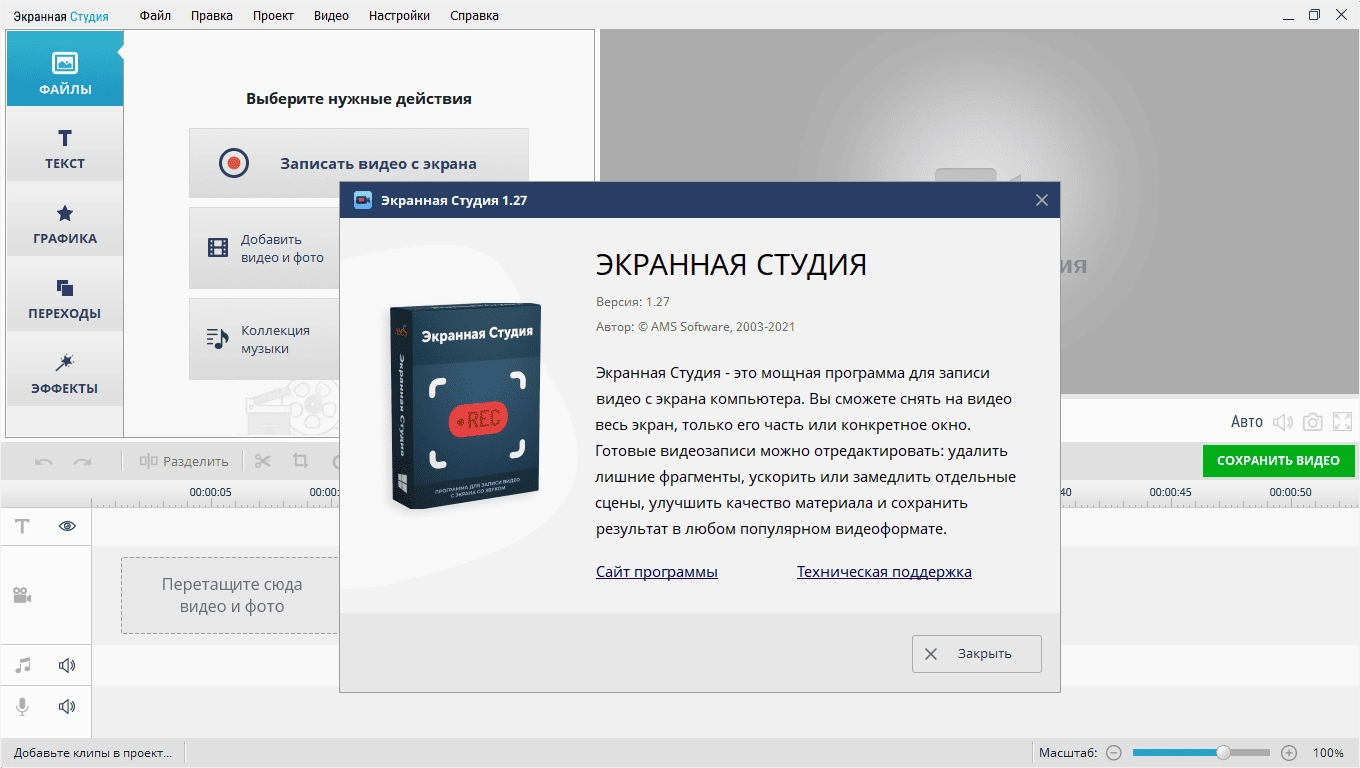Image resolution: width=1360 pixels, height=768 pixels.
Task: Mute the music track speaker
Action: [x=67, y=665]
